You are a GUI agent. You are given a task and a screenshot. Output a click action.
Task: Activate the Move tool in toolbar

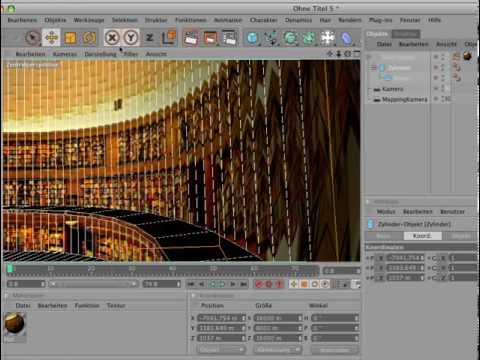[x=51, y=37]
